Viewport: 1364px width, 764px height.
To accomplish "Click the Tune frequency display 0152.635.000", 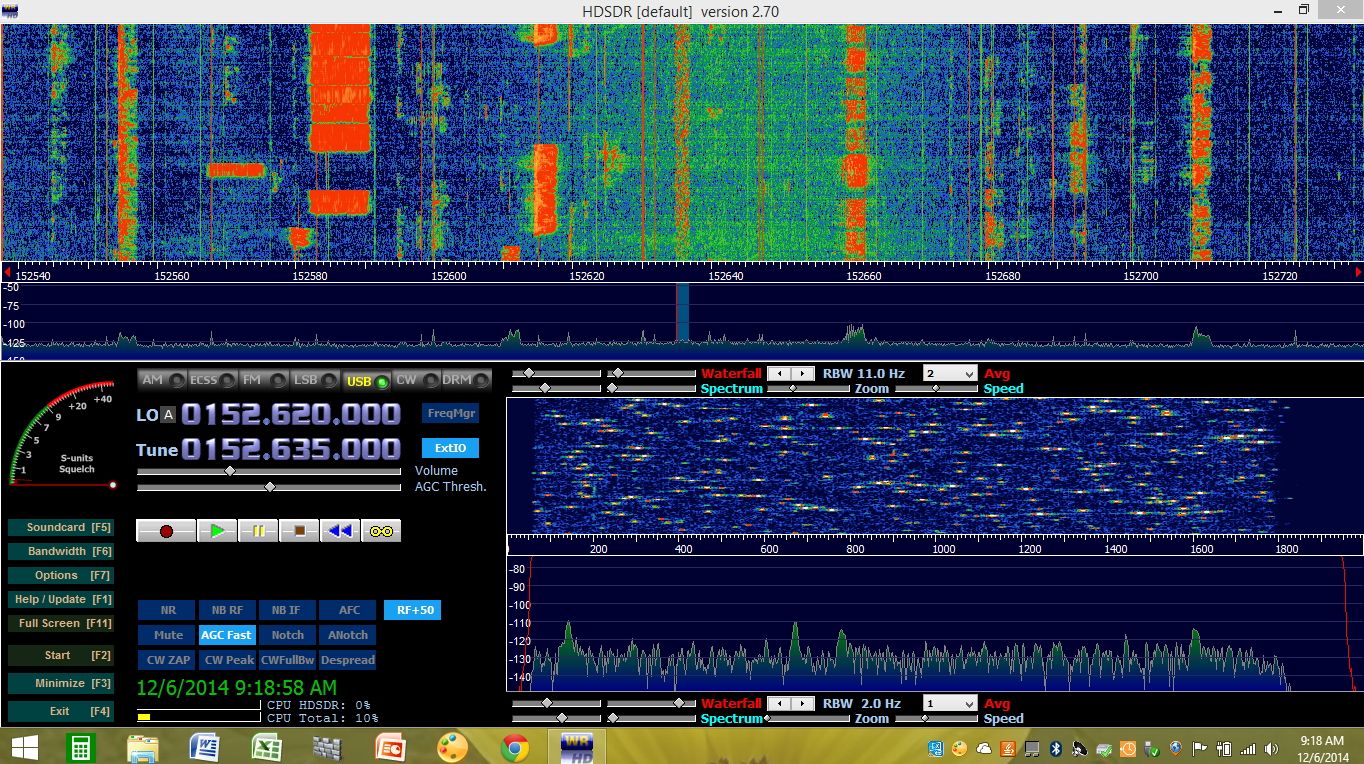I will [x=291, y=449].
